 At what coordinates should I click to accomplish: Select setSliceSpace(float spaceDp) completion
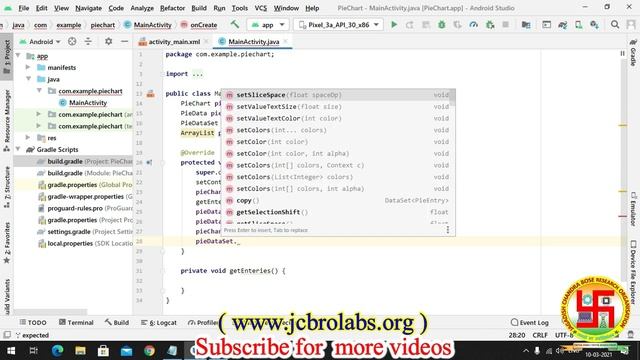(338, 95)
